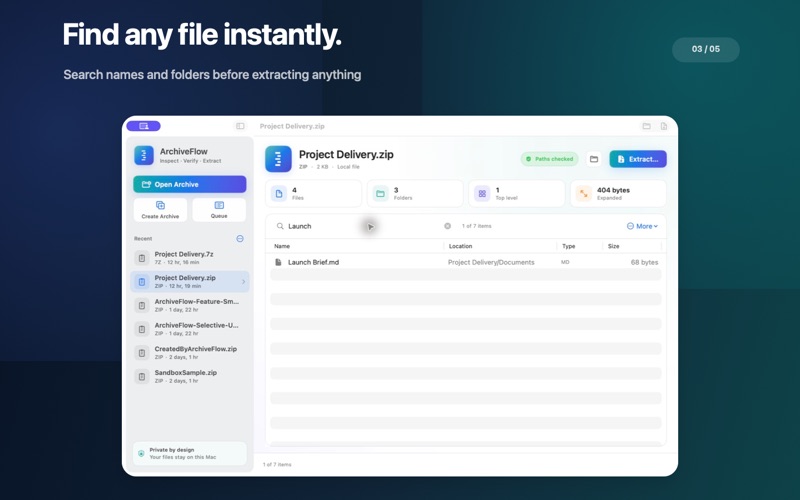Open ArchiveFlow-Feature-Sm... recent archive

click(x=190, y=305)
